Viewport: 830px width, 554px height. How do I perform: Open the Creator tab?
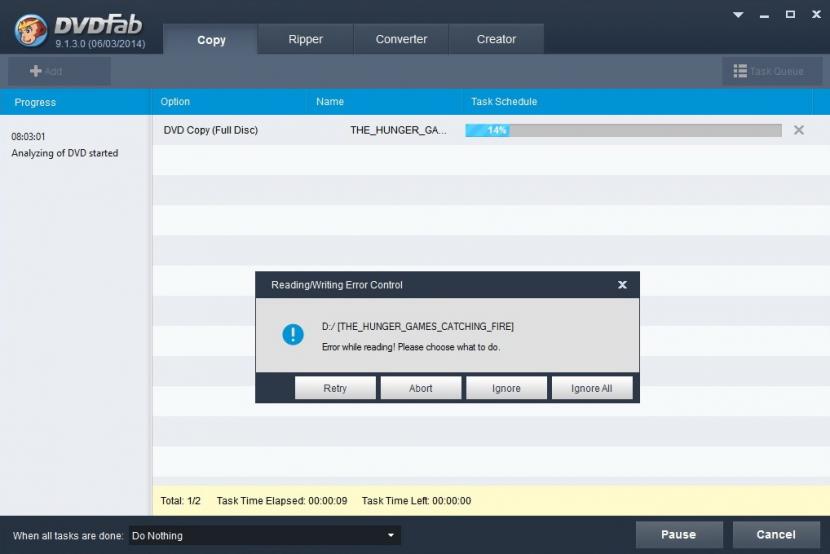tap(496, 39)
